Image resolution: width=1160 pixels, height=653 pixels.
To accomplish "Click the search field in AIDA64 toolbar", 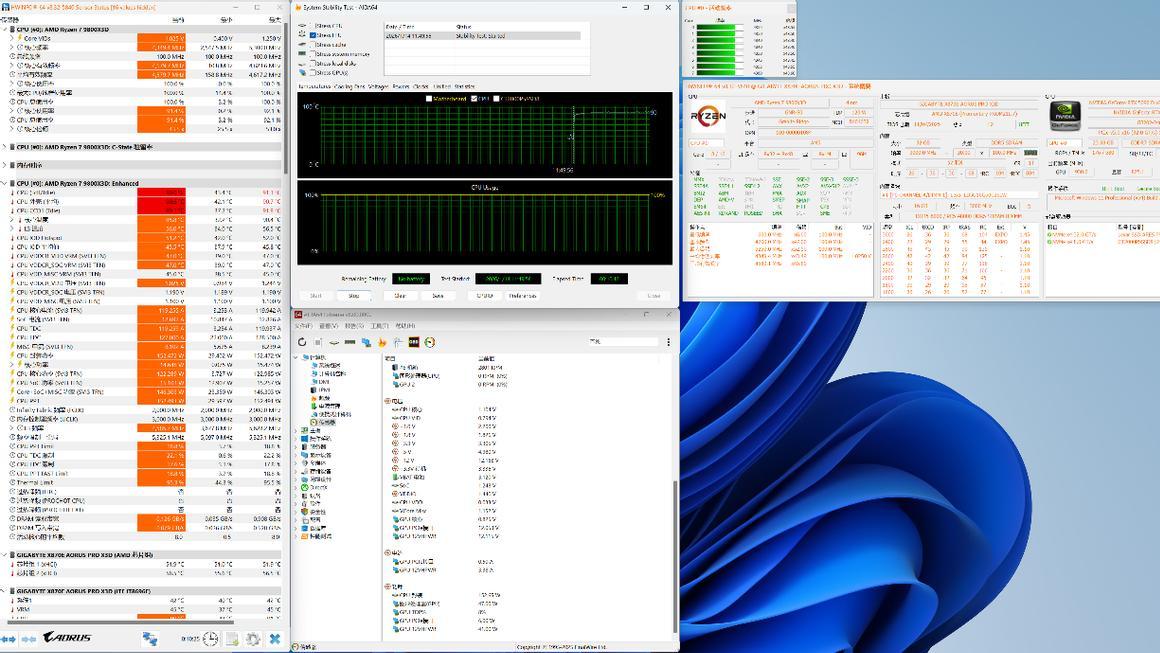I will pos(623,341).
